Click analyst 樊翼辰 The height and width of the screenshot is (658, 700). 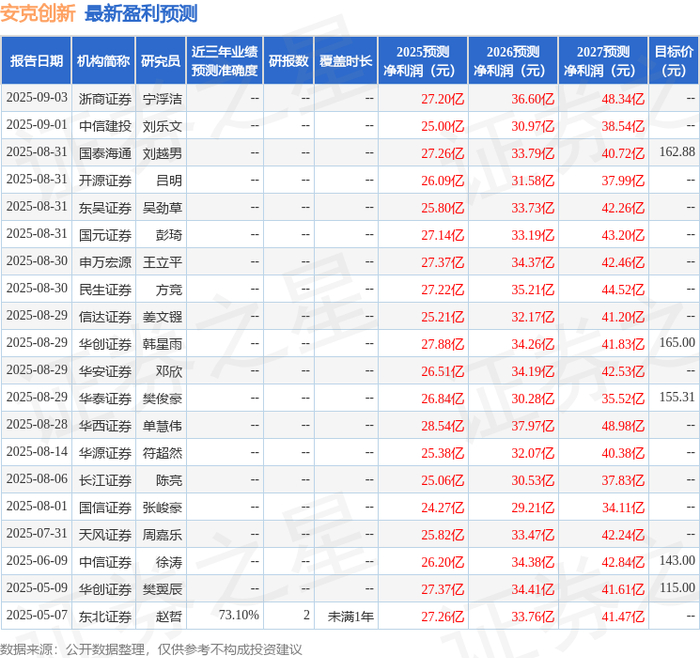click(x=162, y=589)
